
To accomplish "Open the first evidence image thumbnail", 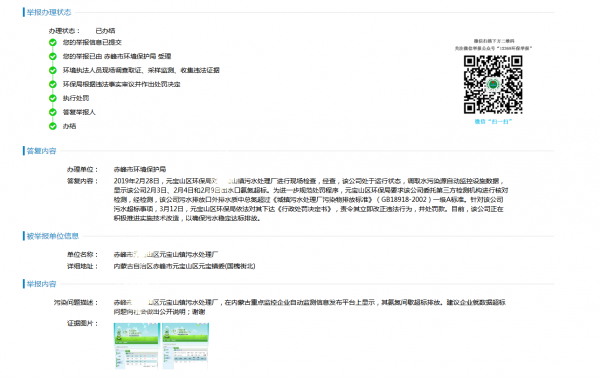I will click(136, 346).
